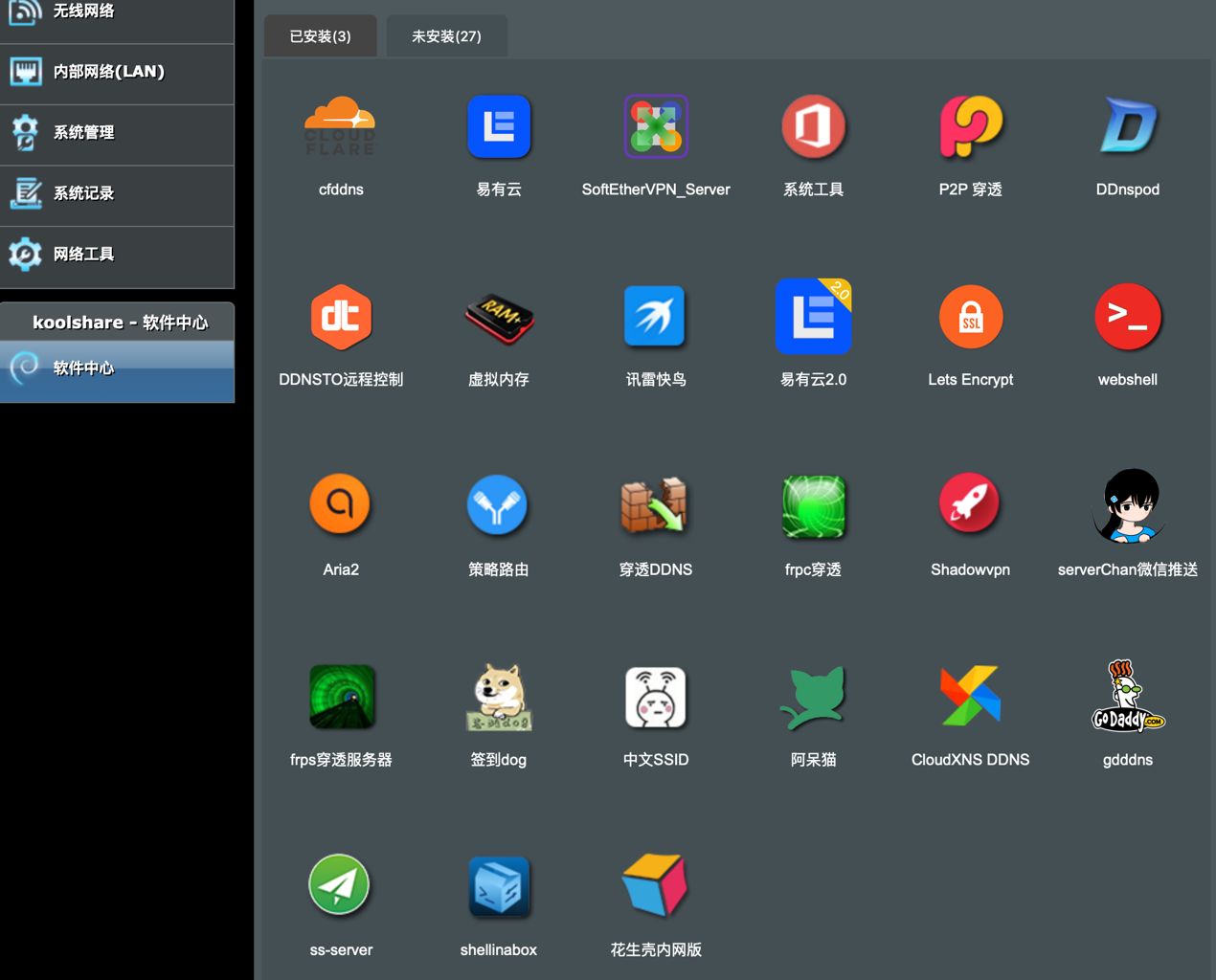Click the frpc穿透 green globe icon
The width and height of the screenshot is (1216, 980).
tap(813, 506)
